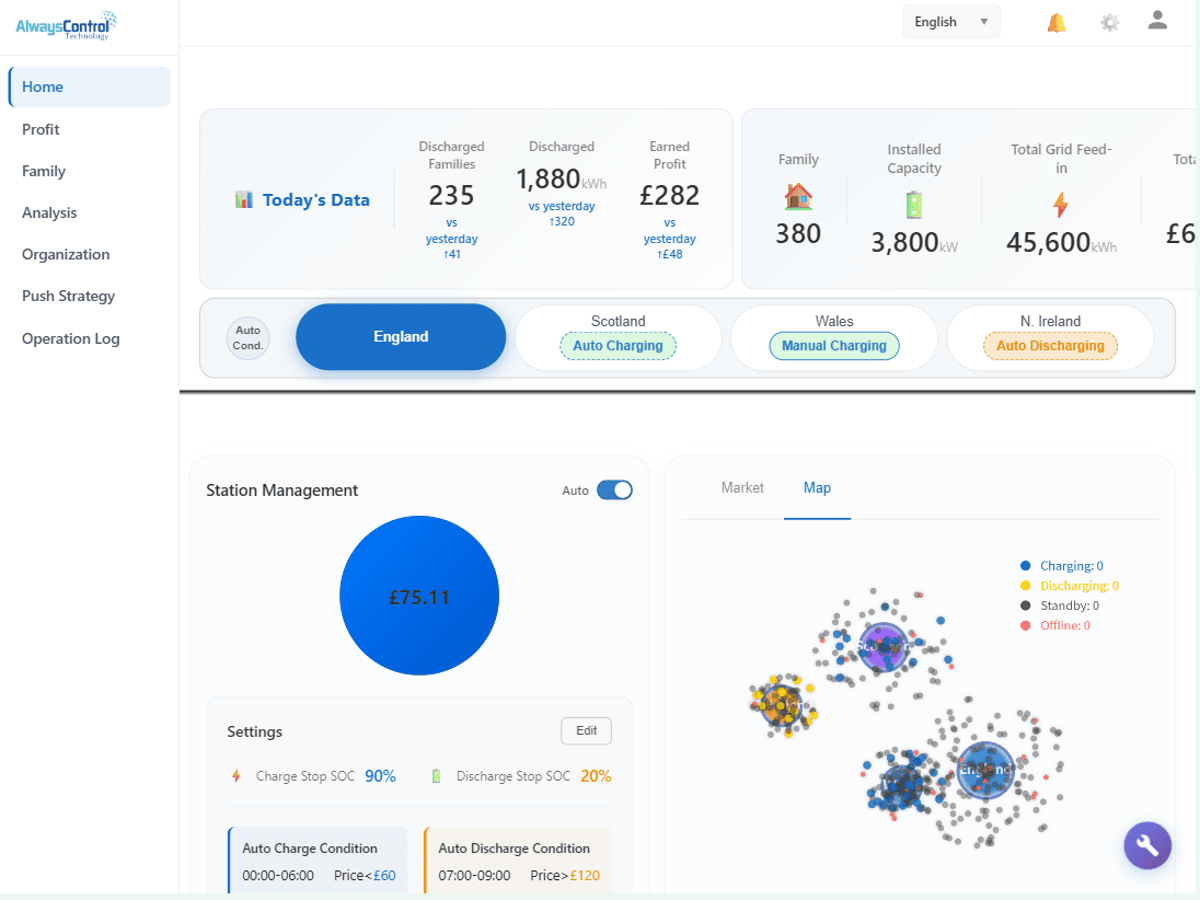Image resolution: width=1200 pixels, height=900 pixels.
Task: Click the Installed Capacity battery icon
Action: click(914, 205)
